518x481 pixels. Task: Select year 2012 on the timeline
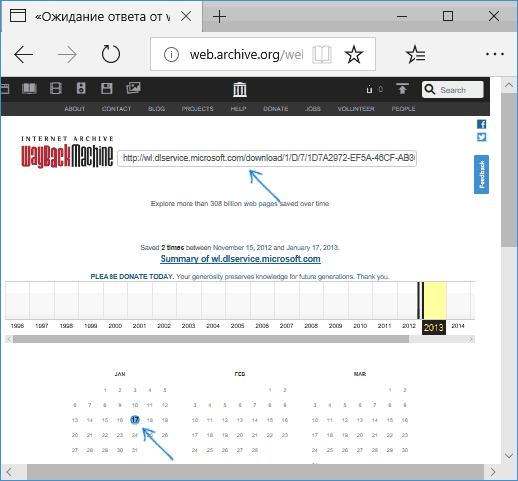(x=409, y=326)
